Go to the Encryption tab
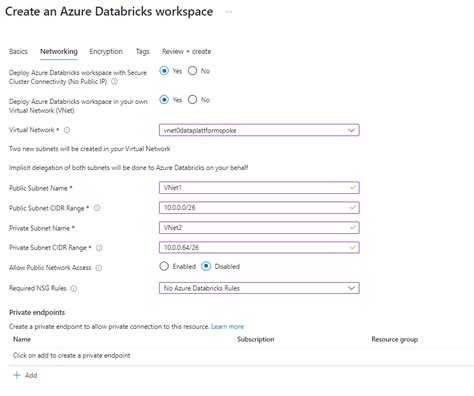Image resolution: width=474 pixels, height=396 pixels. pyautogui.click(x=106, y=51)
